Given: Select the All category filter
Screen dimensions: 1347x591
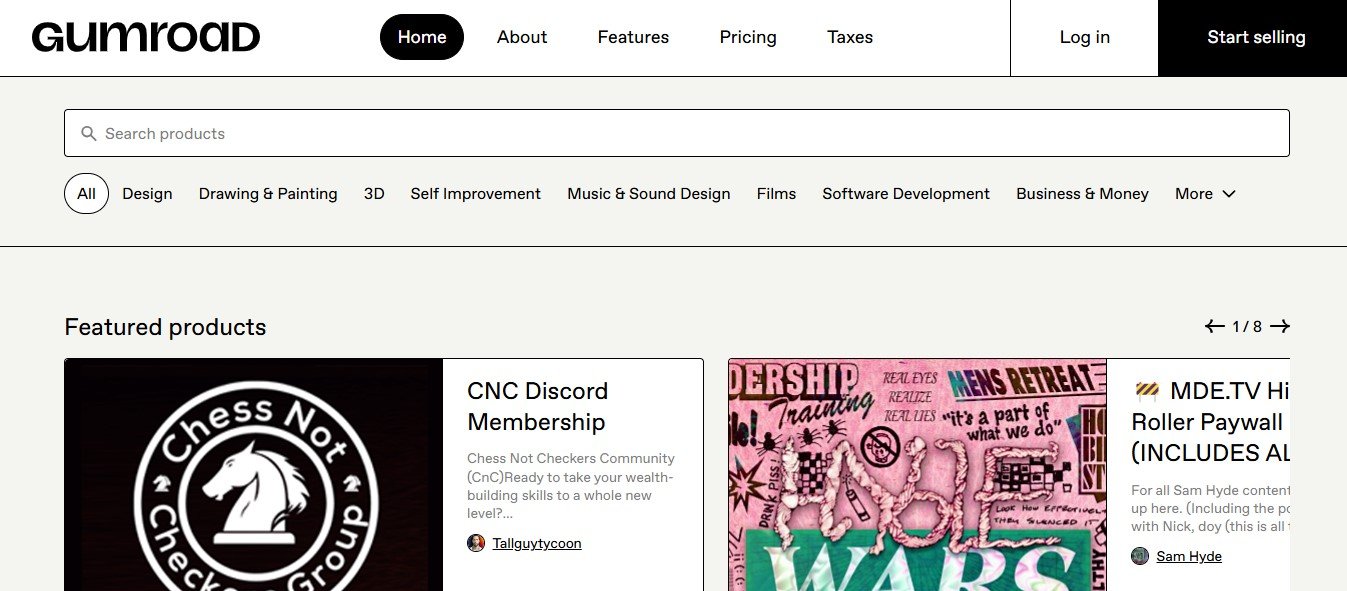Looking at the screenshot, I should 86,194.
